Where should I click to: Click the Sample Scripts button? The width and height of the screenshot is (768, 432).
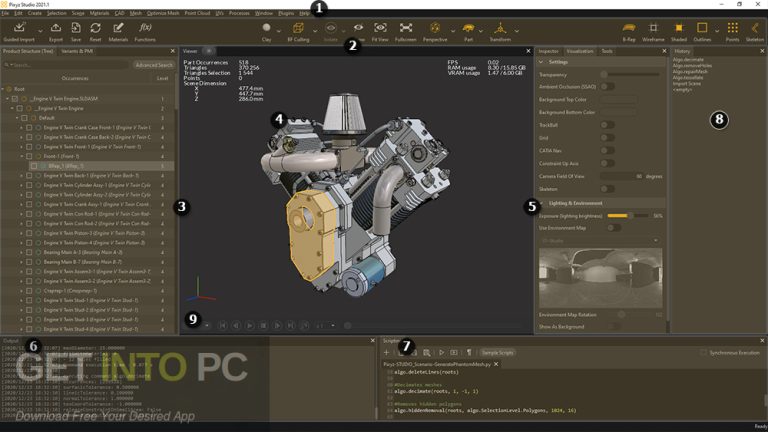(497, 353)
